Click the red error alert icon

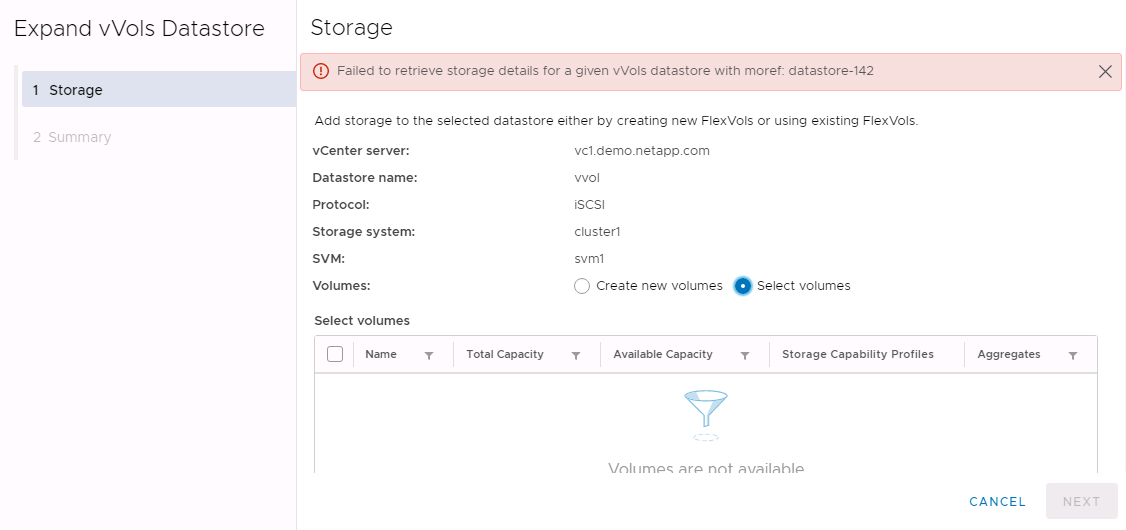point(320,71)
